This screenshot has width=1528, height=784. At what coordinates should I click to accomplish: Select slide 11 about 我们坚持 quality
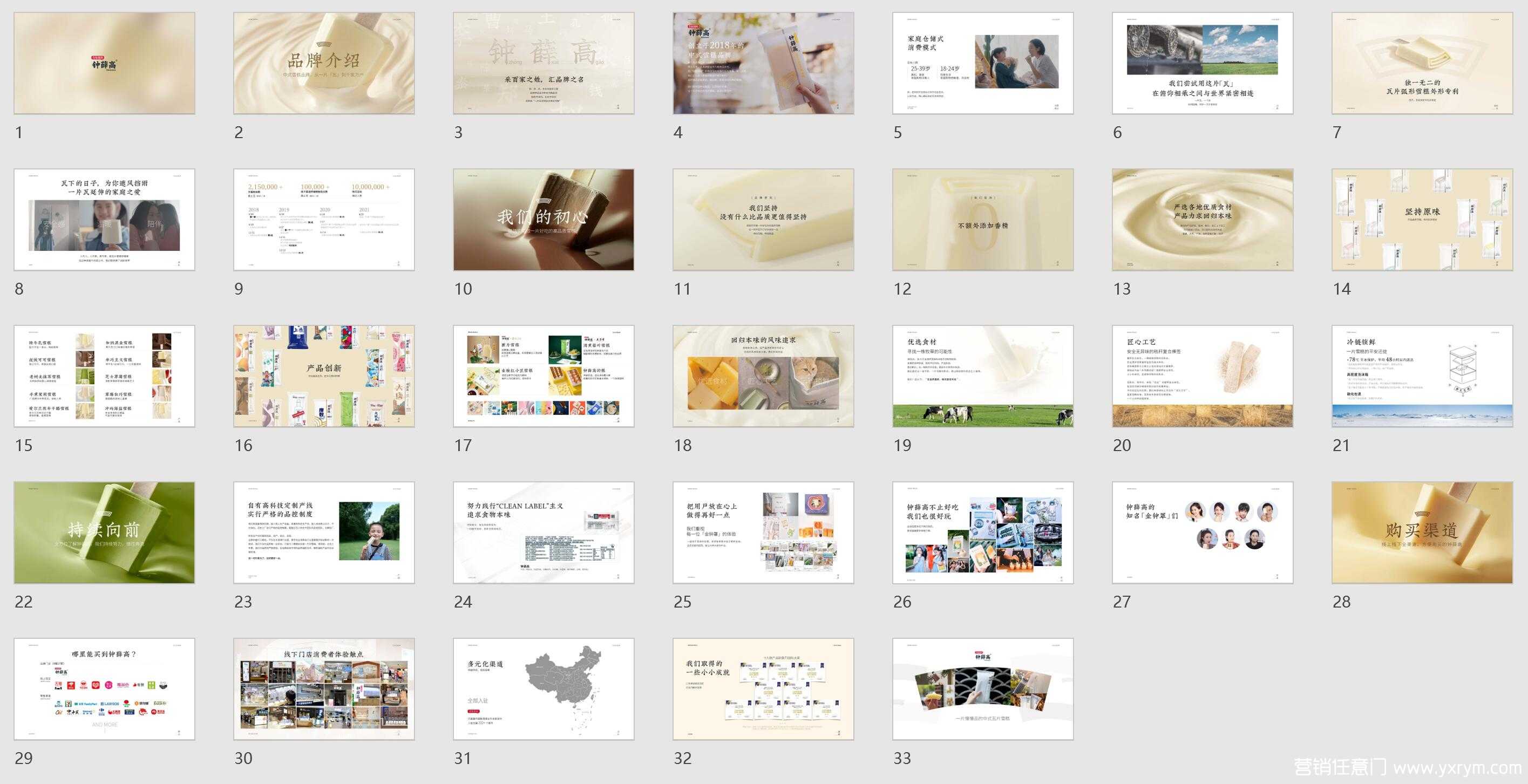pyautogui.click(x=763, y=220)
